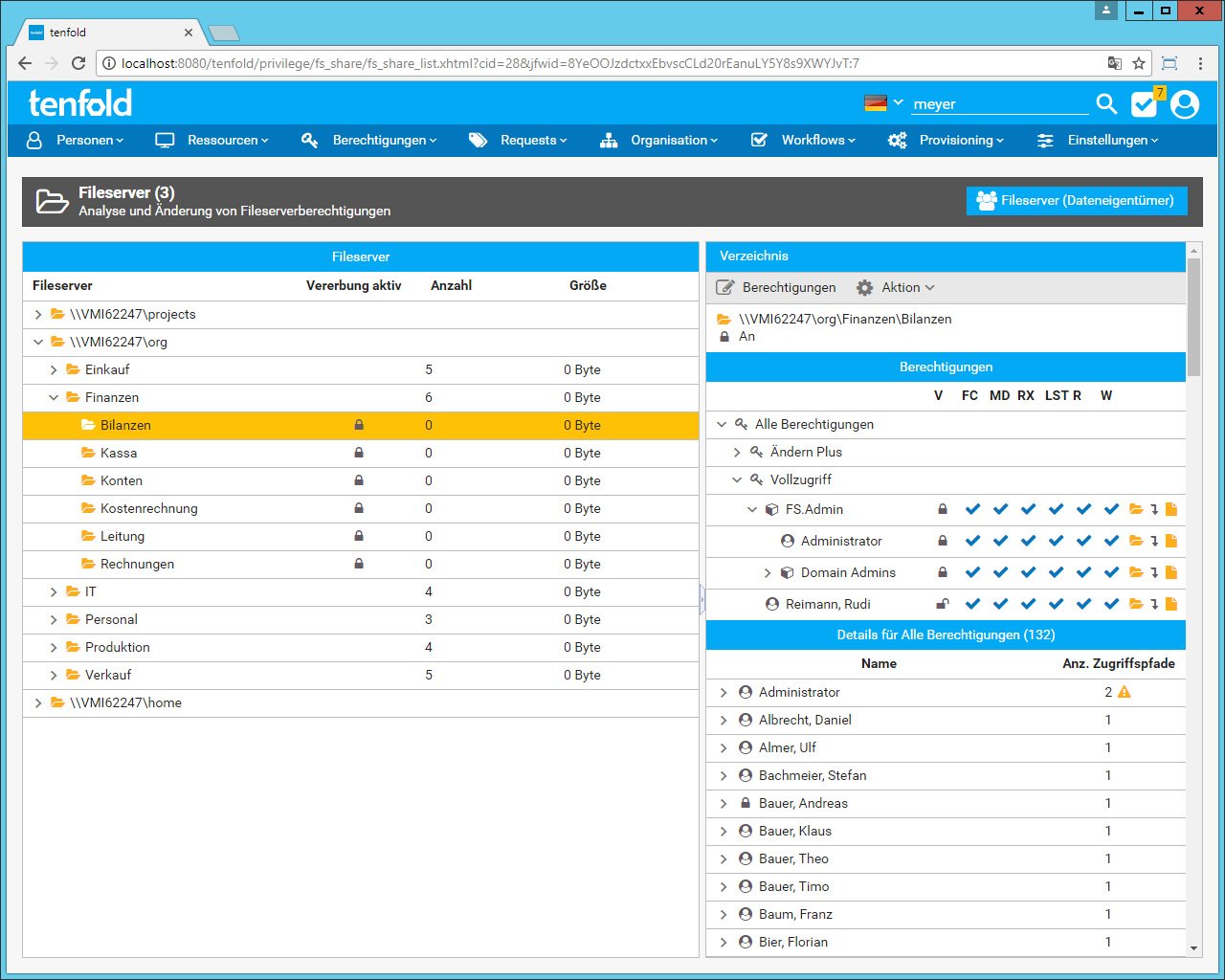Click the open-lock icon in Reimann, Rudi row
The image size is (1225, 980).
click(x=943, y=604)
